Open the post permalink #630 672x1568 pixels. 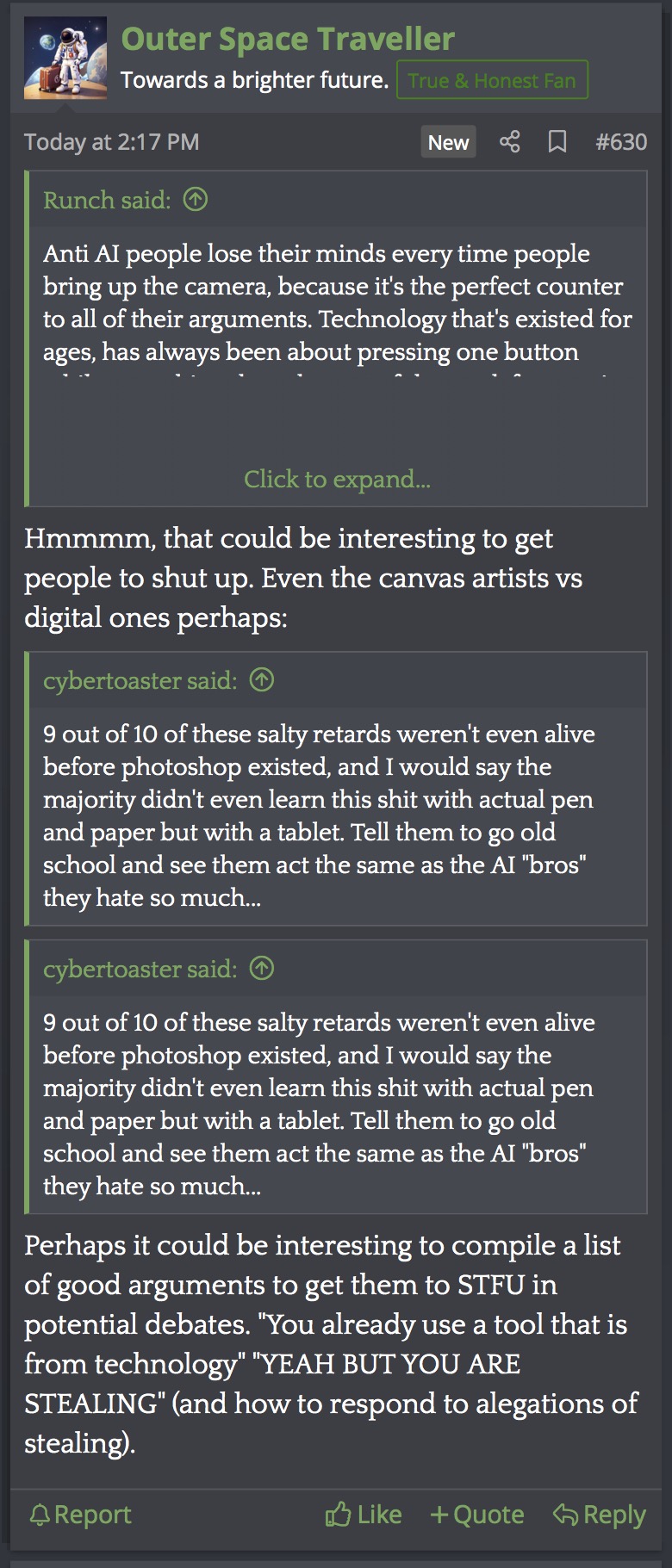point(621,142)
